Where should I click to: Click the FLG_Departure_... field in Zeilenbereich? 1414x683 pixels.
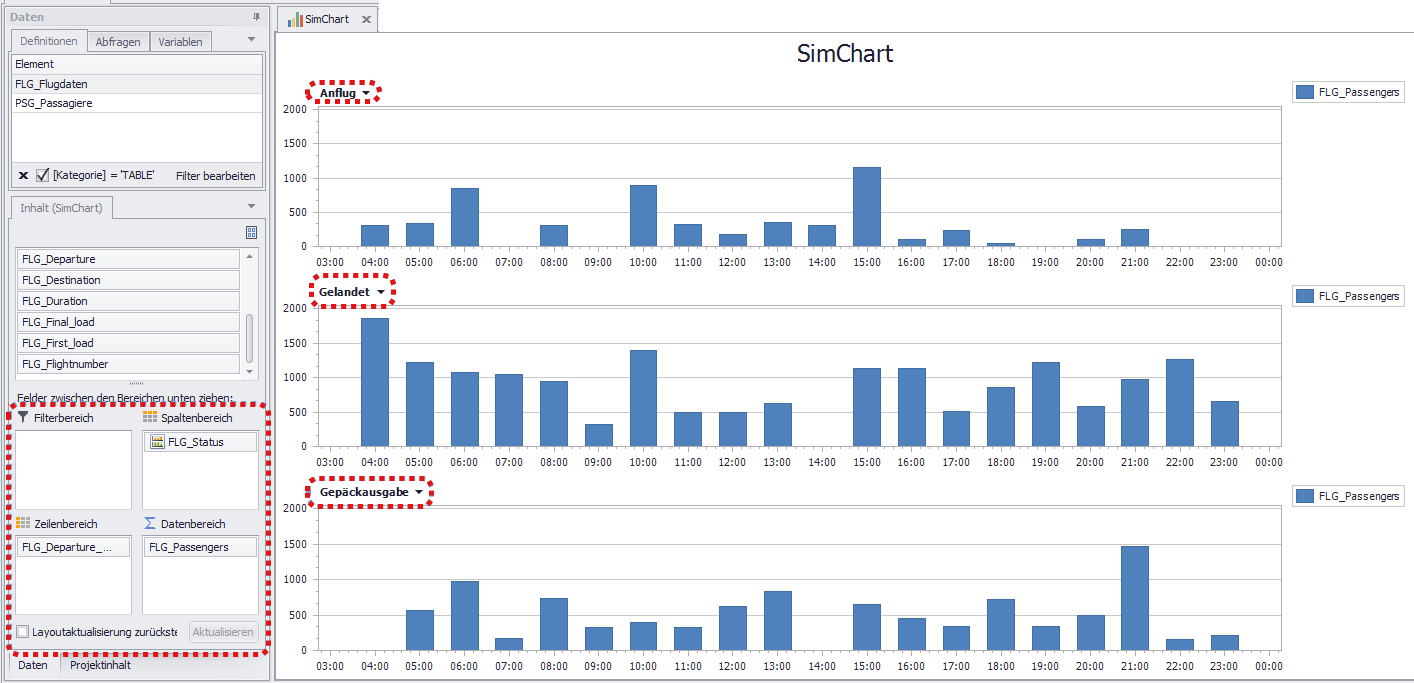pos(74,547)
